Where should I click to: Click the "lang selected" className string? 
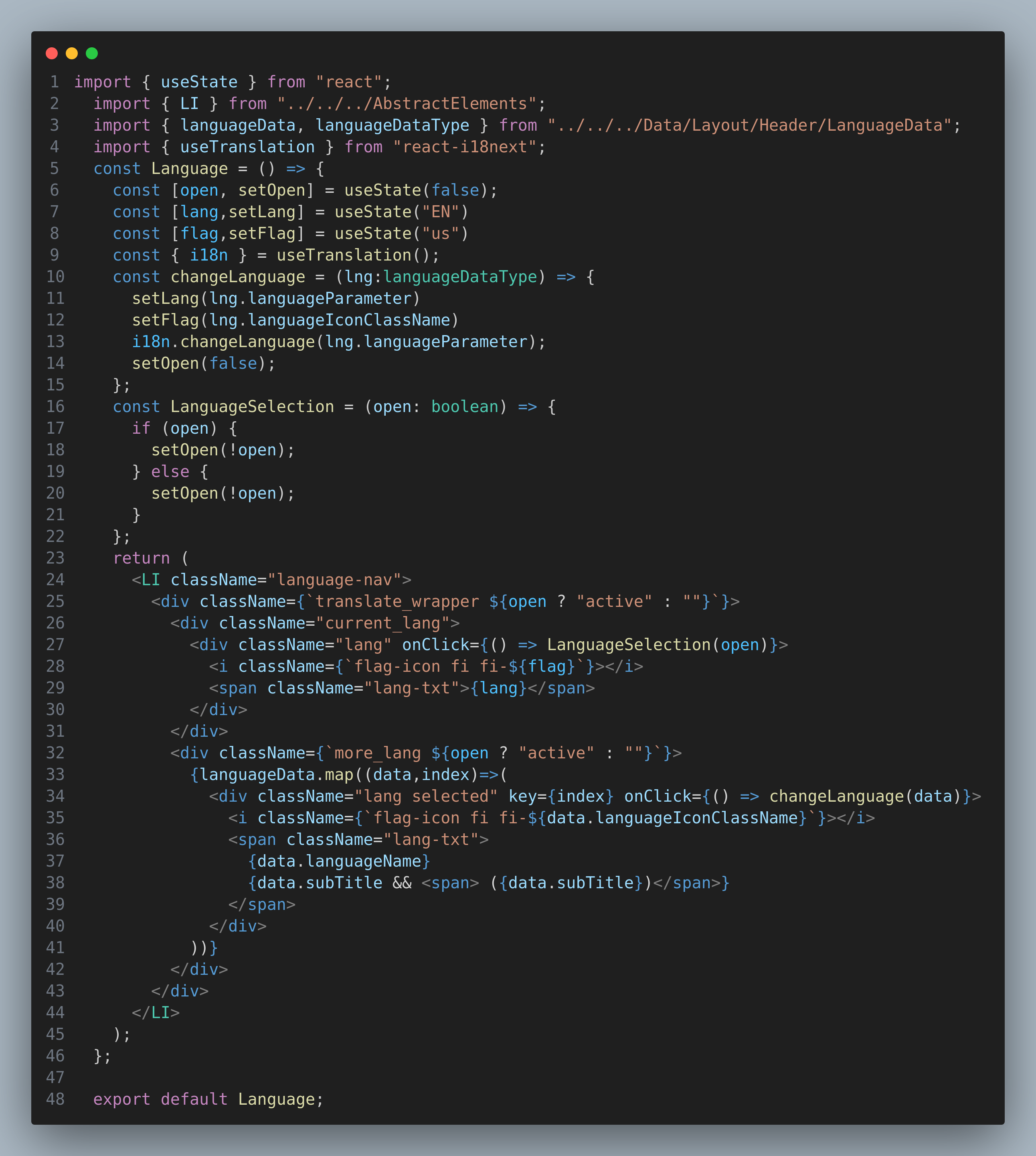[426, 796]
